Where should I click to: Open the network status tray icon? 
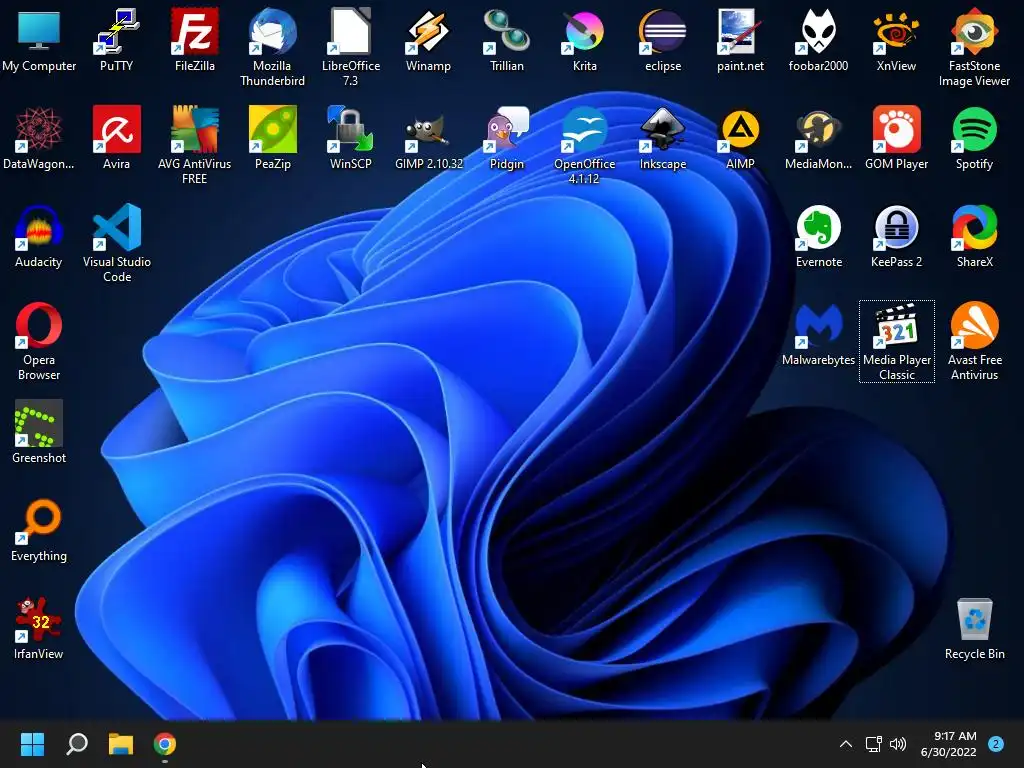[873, 744]
